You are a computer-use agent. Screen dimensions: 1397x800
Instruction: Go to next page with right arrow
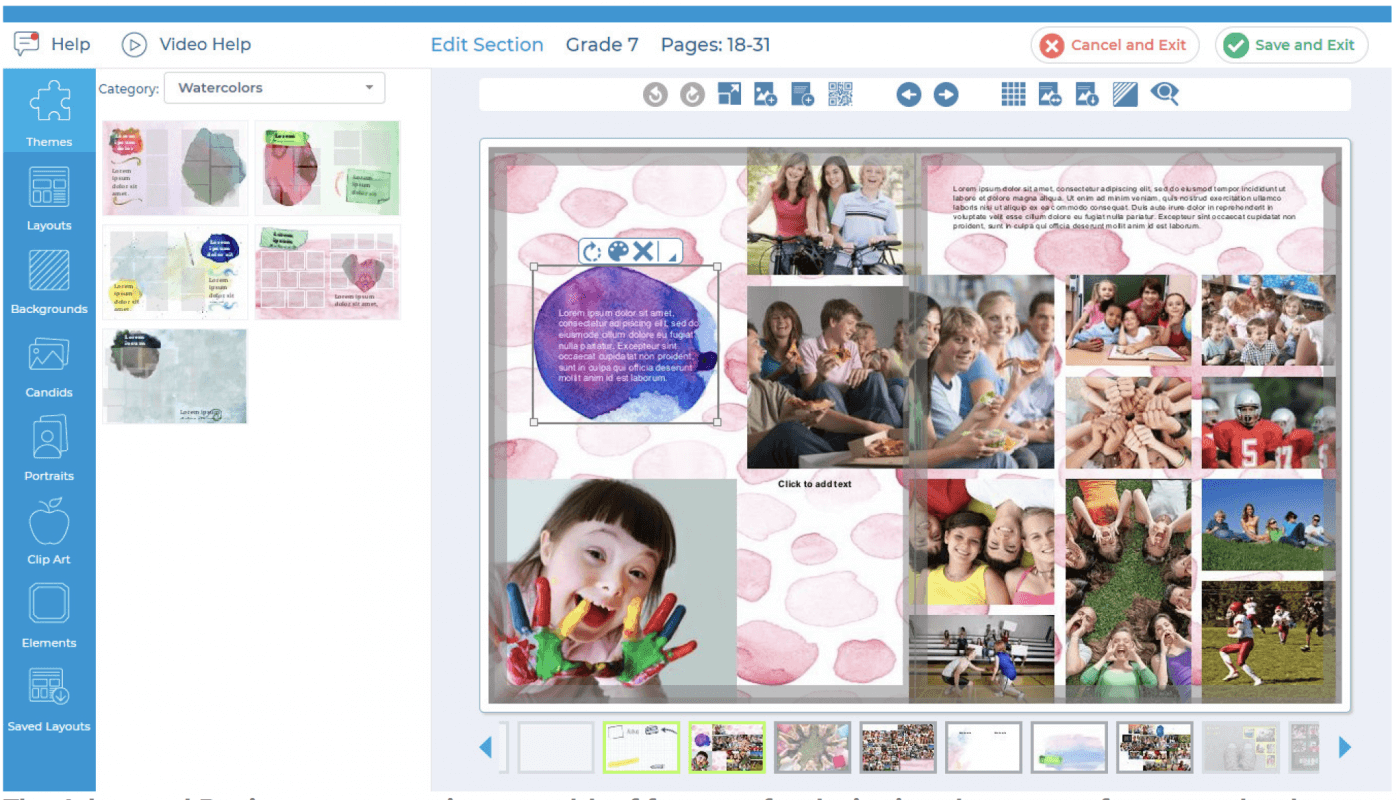coord(946,94)
